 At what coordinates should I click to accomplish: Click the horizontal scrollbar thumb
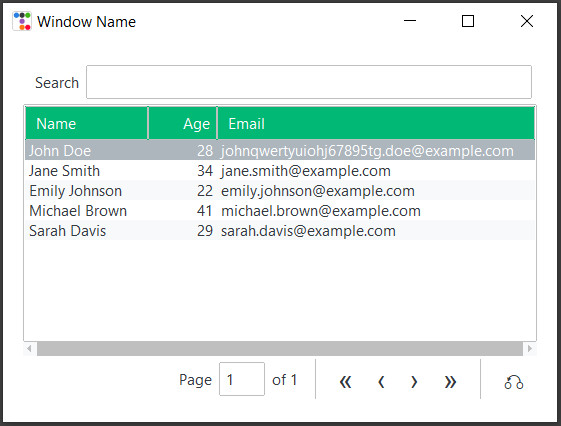pos(280,348)
